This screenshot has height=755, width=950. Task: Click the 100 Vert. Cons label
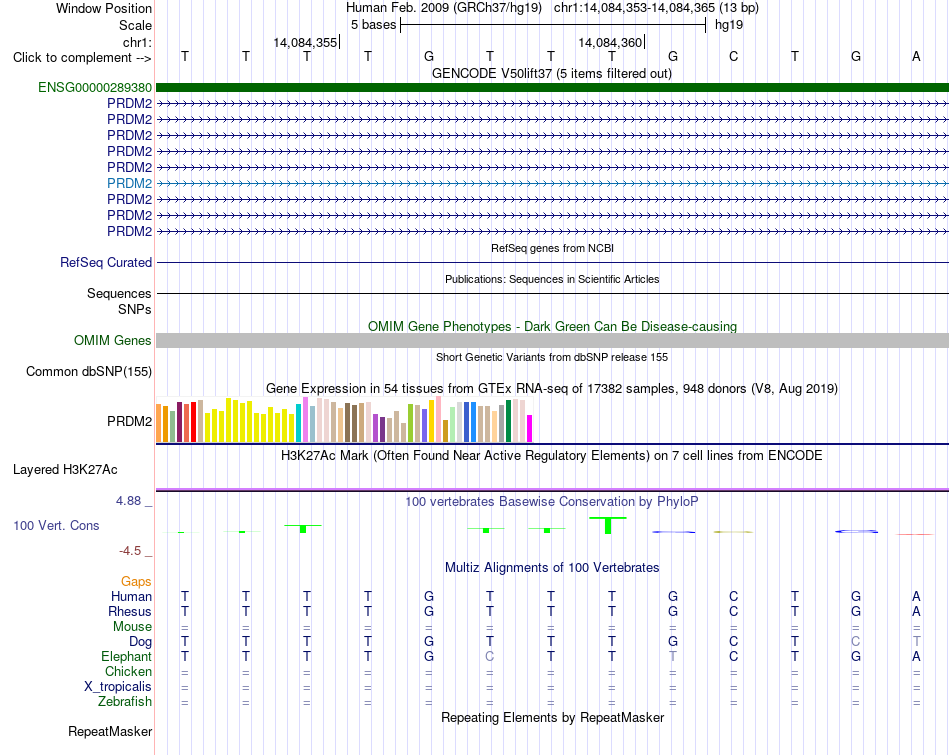click(x=56, y=525)
